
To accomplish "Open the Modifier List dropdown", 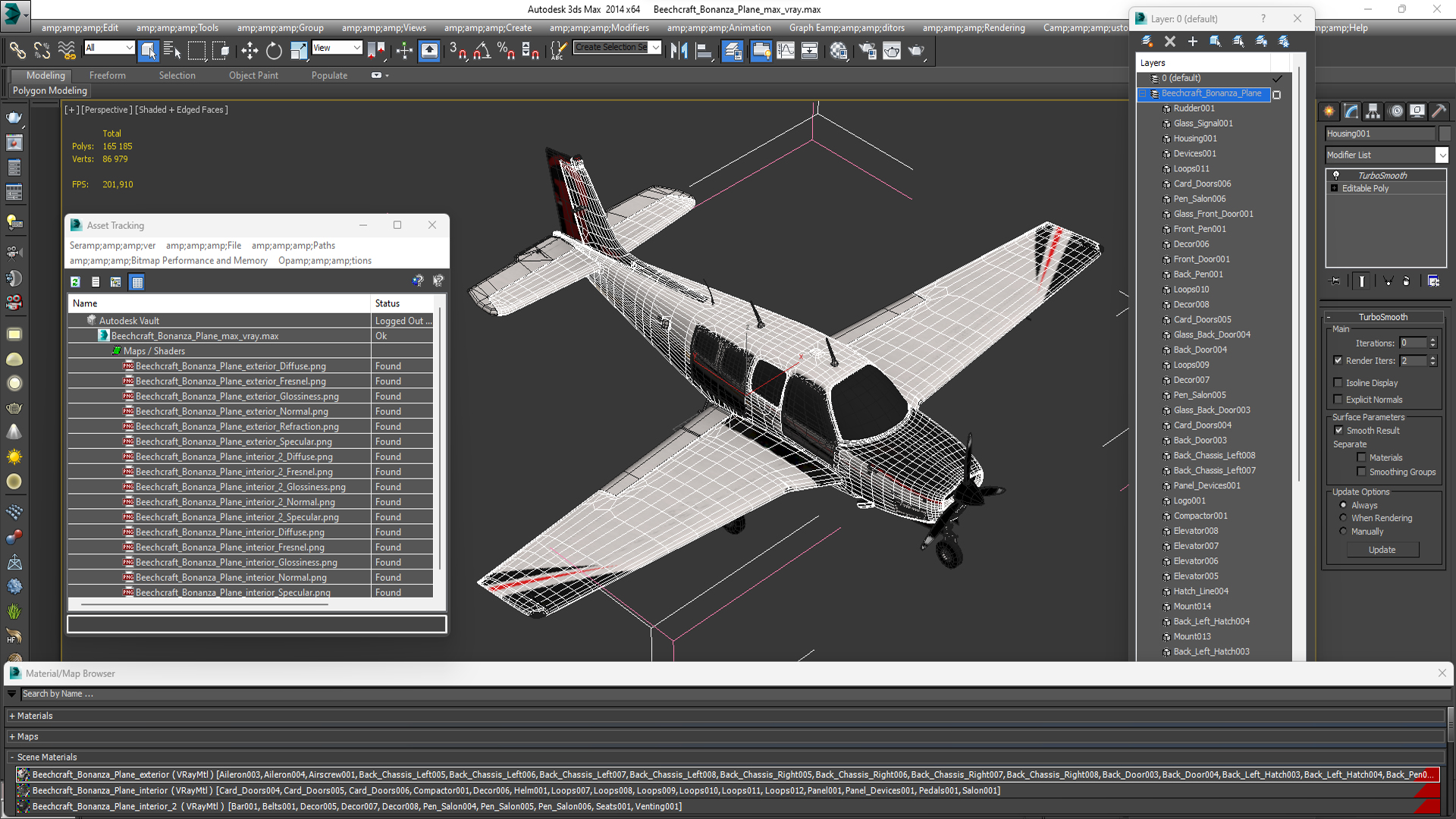I will [x=1442, y=155].
